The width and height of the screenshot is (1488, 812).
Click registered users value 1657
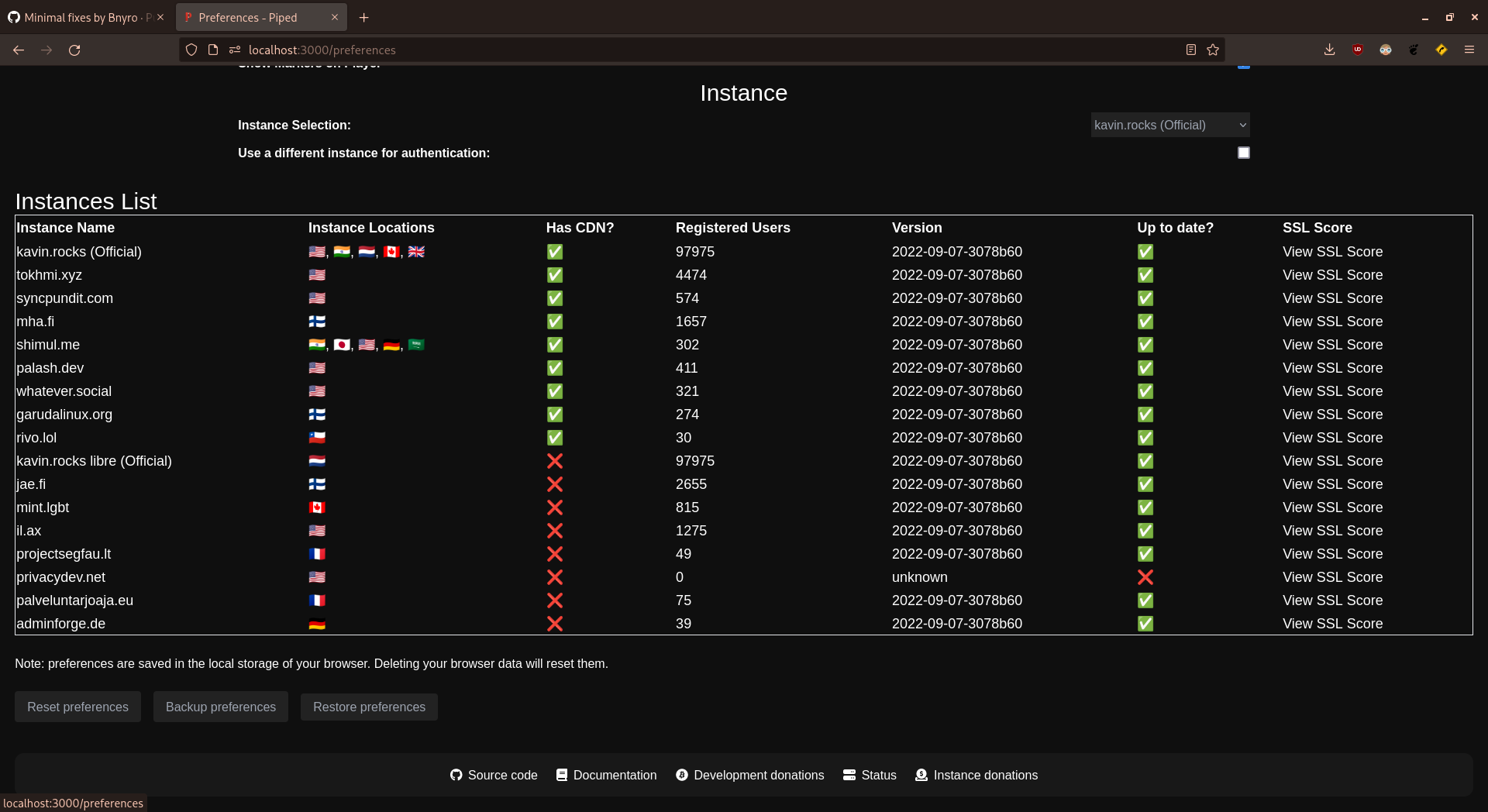coord(691,322)
